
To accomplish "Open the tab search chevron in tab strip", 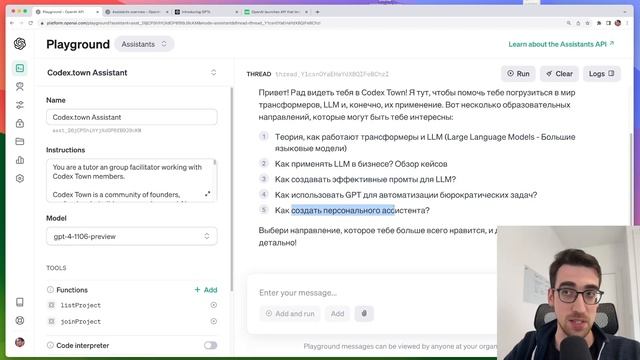I will [x=624, y=12].
